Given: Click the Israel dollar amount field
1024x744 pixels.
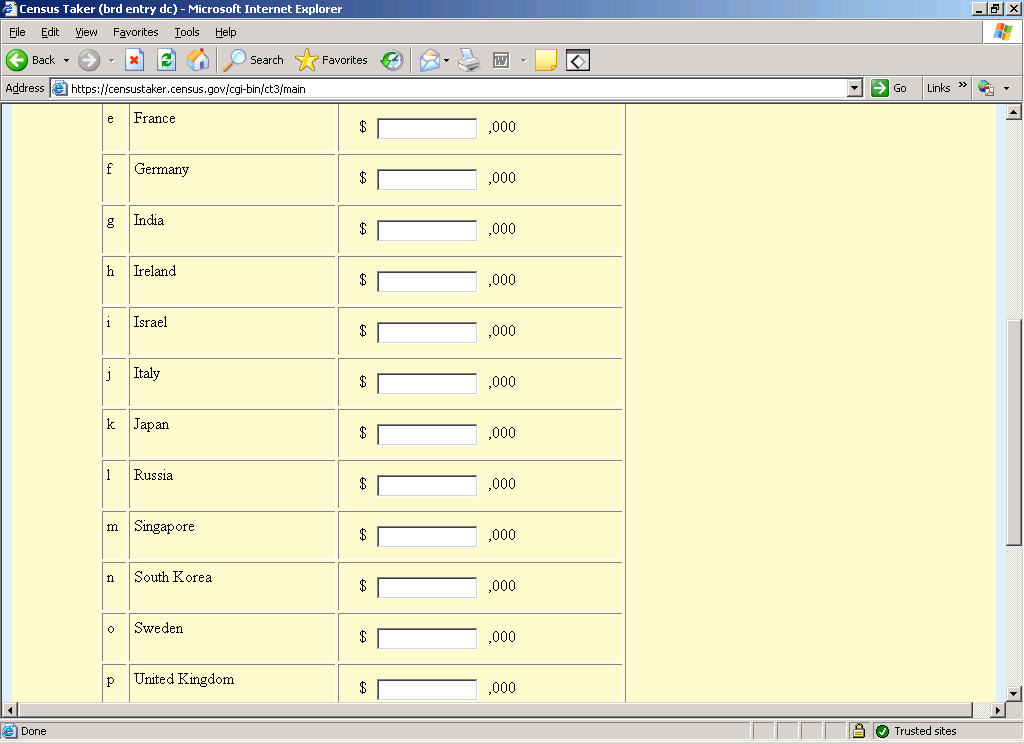Looking at the screenshot, I should [427, 332].
